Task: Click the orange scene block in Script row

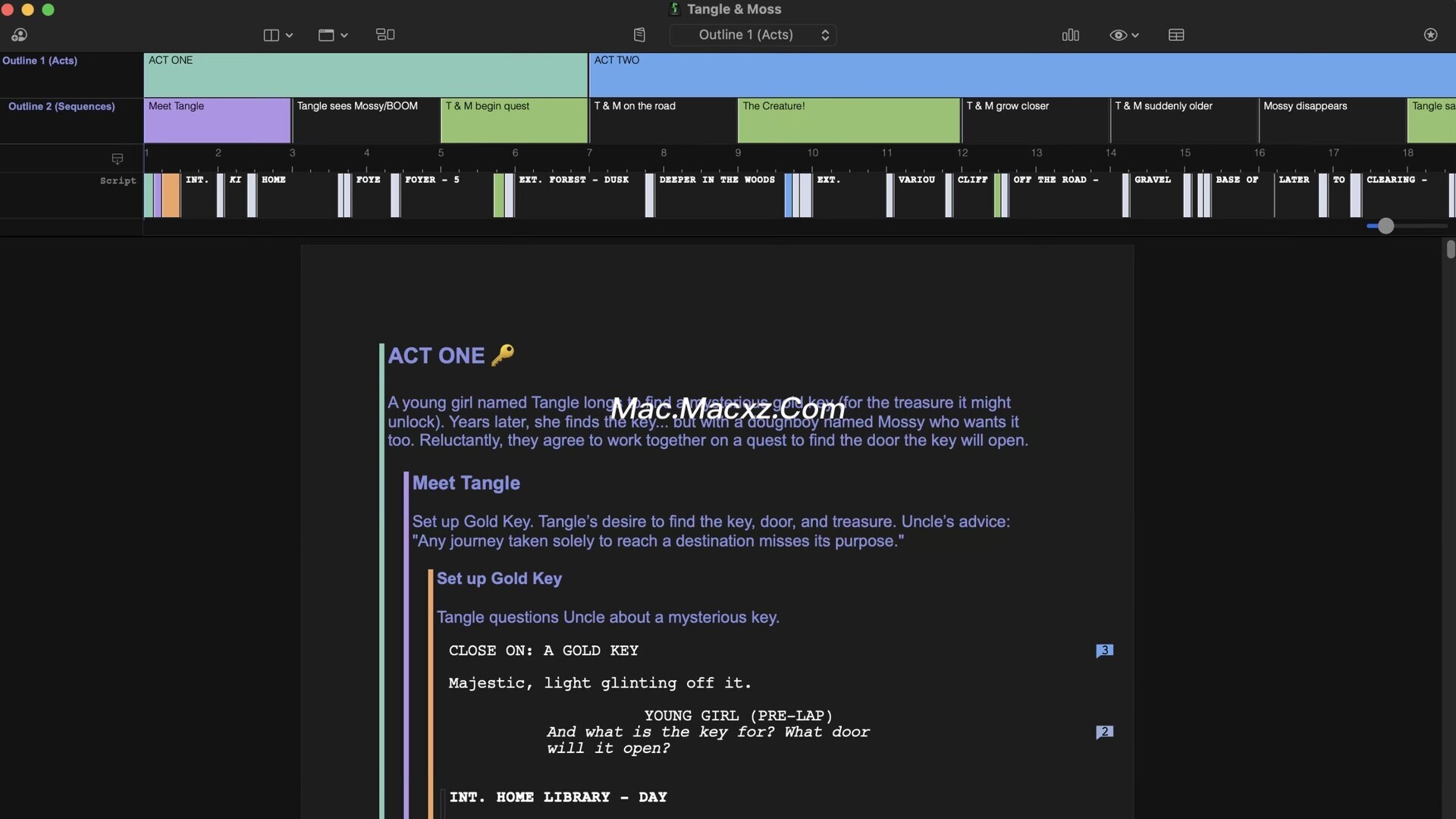Action: pos(171,195)
